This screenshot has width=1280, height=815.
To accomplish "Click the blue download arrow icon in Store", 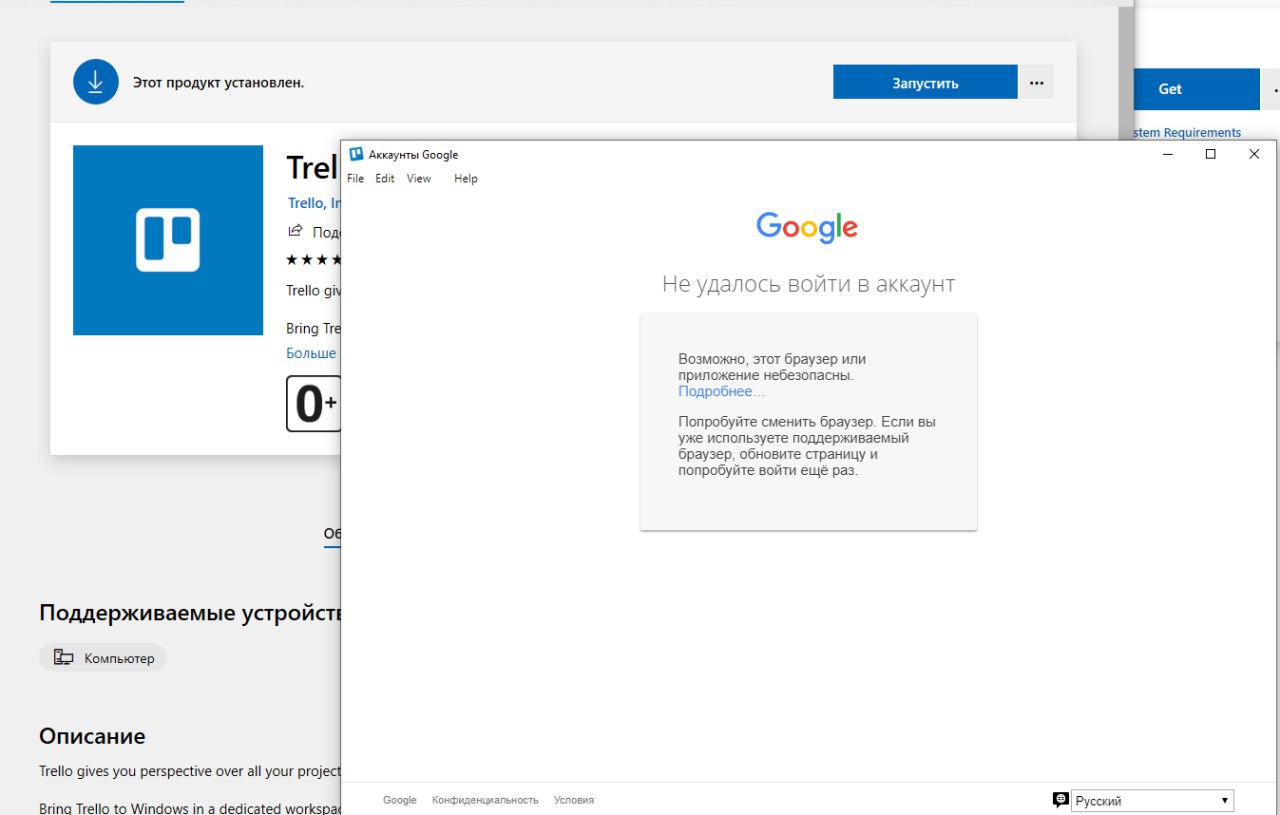I will click(x=96, y=82).
